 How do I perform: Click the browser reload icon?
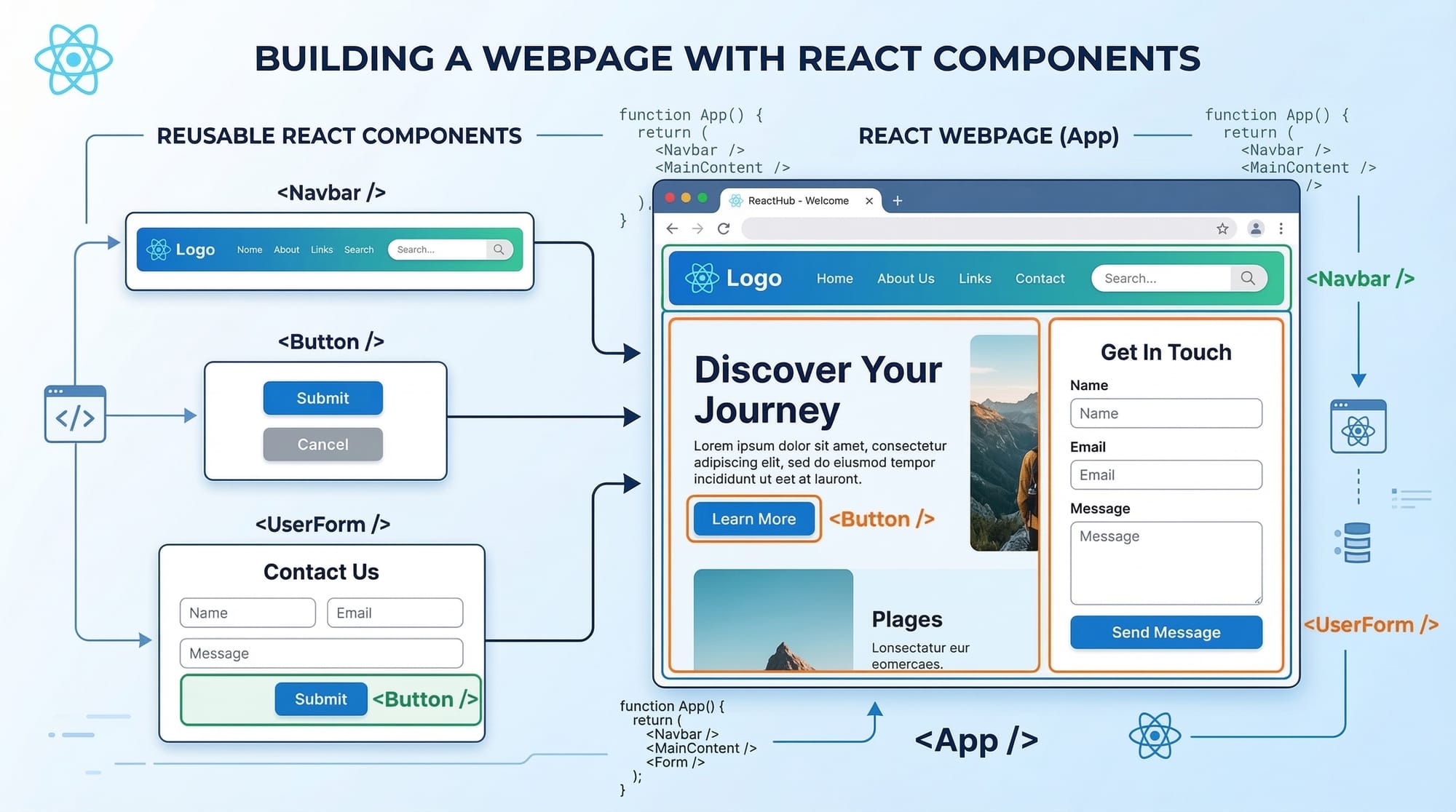tap(724, 228)
